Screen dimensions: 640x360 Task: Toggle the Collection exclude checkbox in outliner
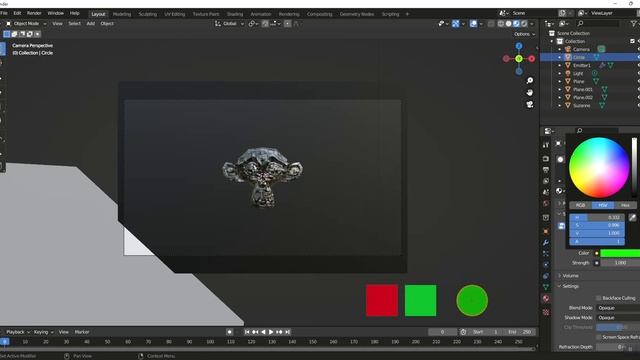pos(632,41)
